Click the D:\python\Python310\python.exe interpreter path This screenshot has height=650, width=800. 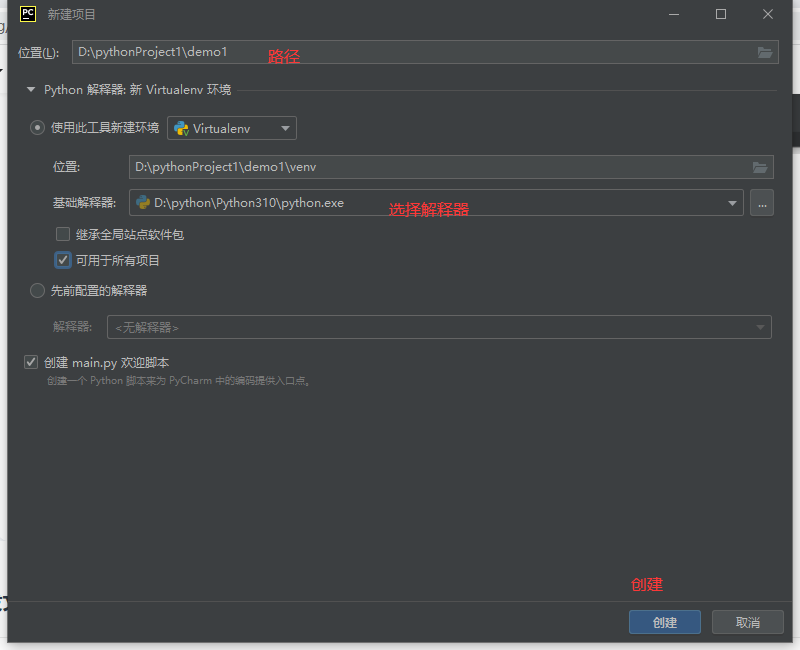point(249,203)
